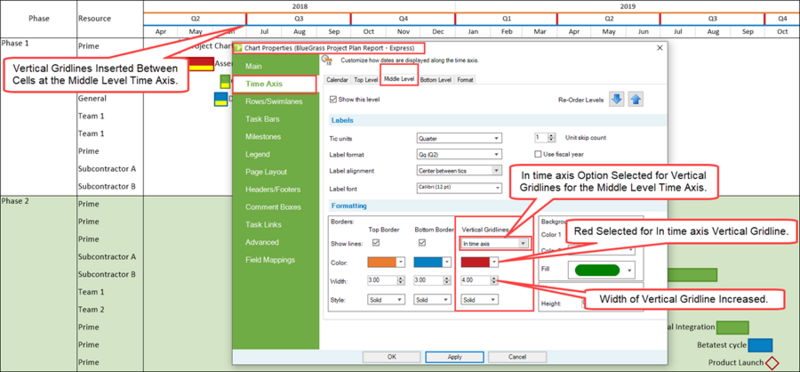Click the Phase 1 swimlane label
800x372 pixels.
coord(16,43)
